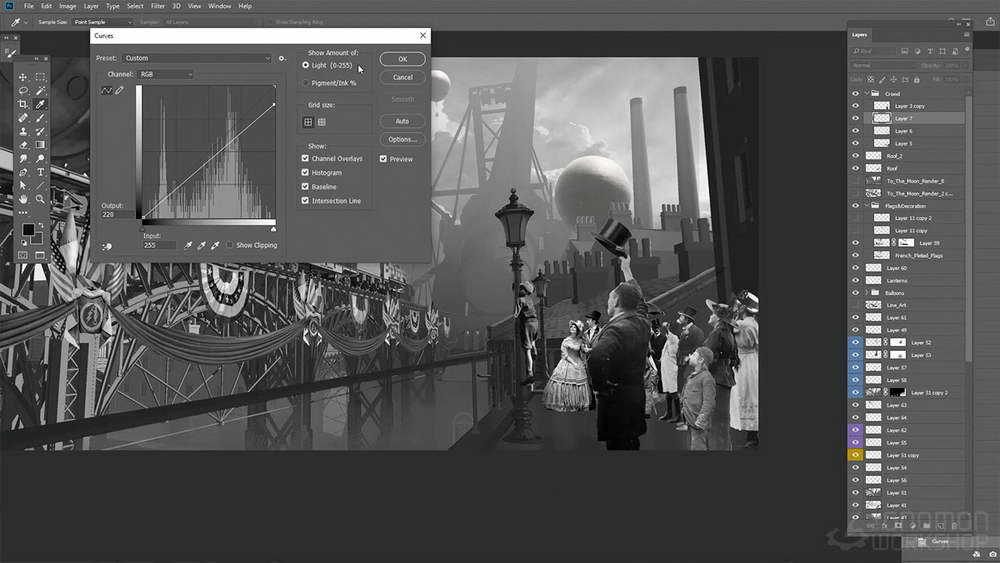Expand the Balloons layer group

[867, 293]
